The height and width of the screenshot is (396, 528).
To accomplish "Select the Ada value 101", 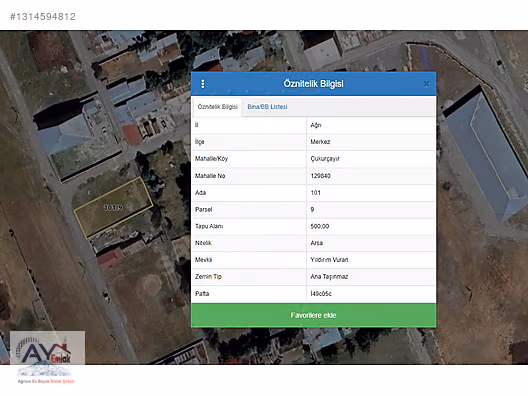I will (x=316, y=193).
